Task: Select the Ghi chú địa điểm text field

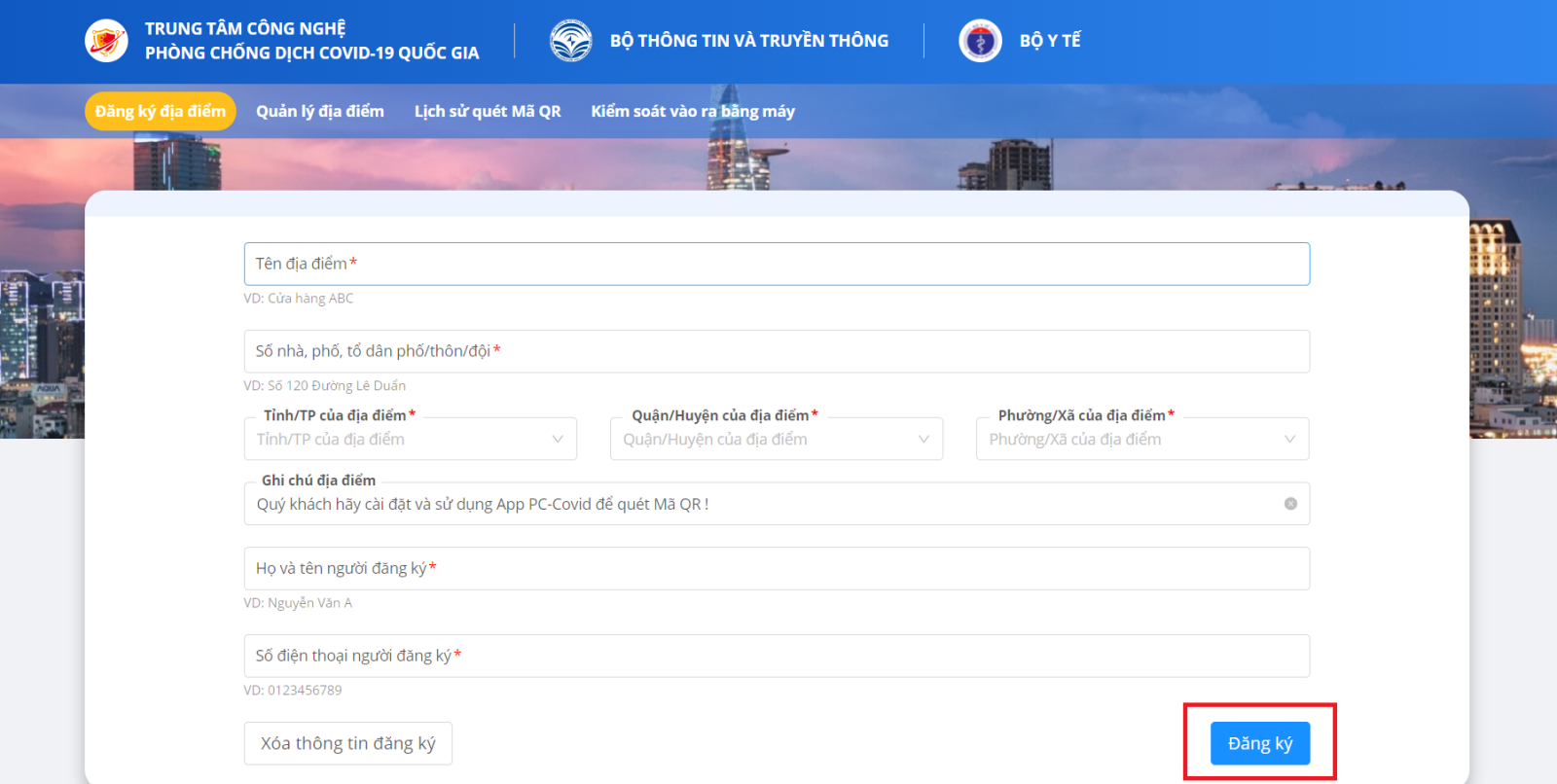Action: (777, 504)
